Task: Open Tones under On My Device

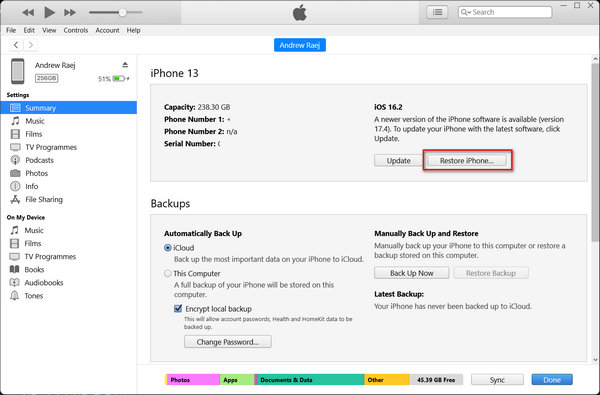Action: point(68,295)
